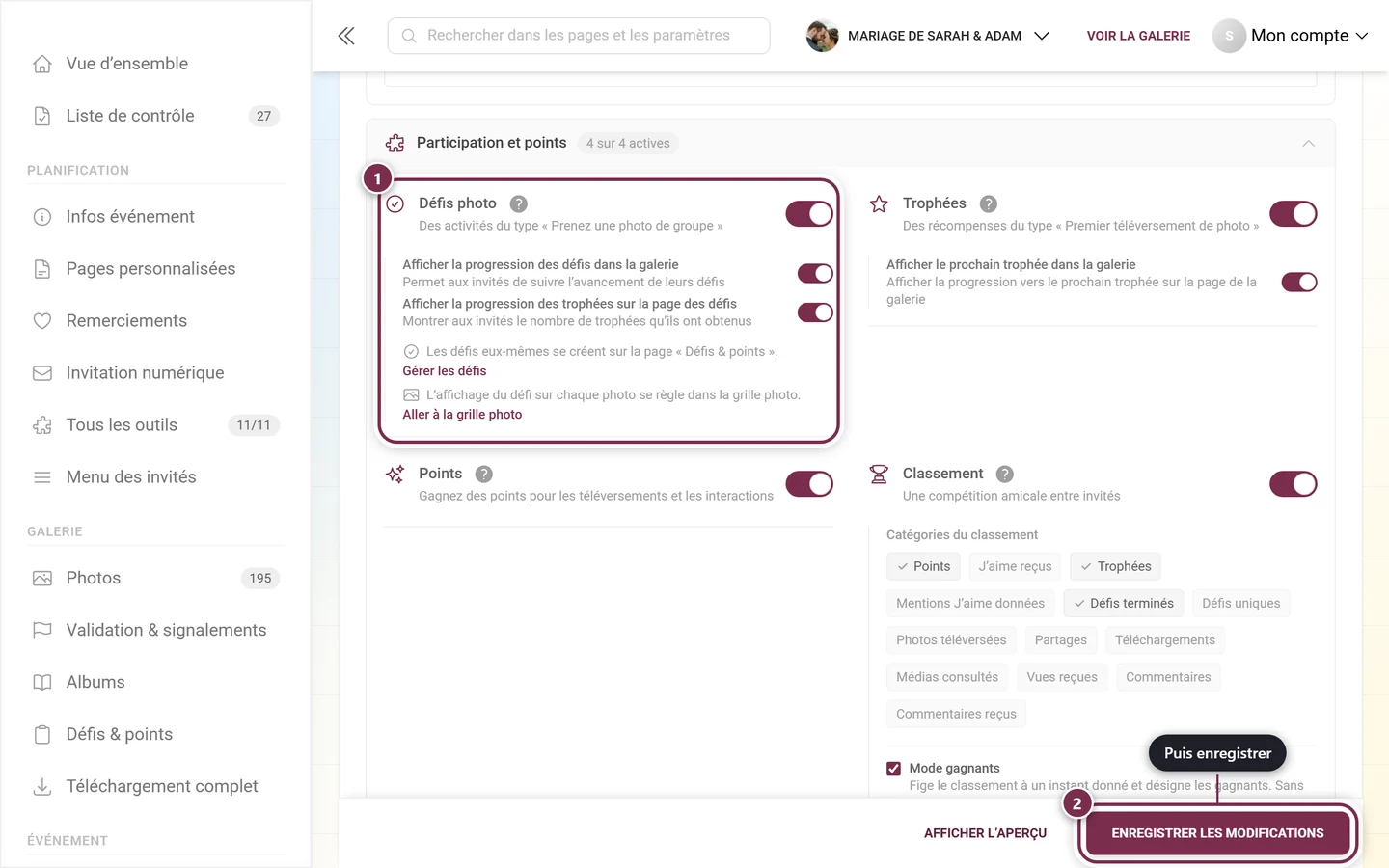Image resolution: width=1389 pixels, height=868 pixels.
Task: Click the envelope icon for Invitation numérique
Action: pos(42,373)
